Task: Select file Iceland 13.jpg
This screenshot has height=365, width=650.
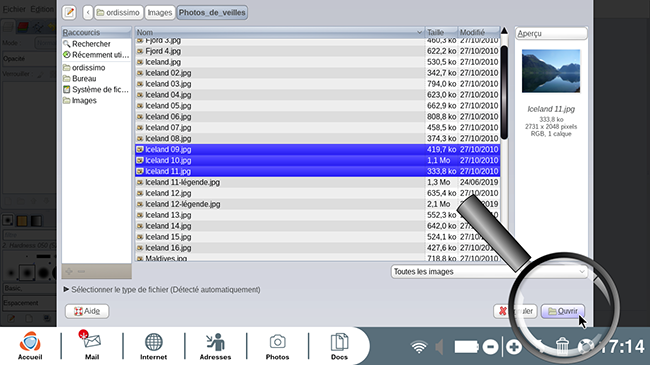Action: point(318,215)
